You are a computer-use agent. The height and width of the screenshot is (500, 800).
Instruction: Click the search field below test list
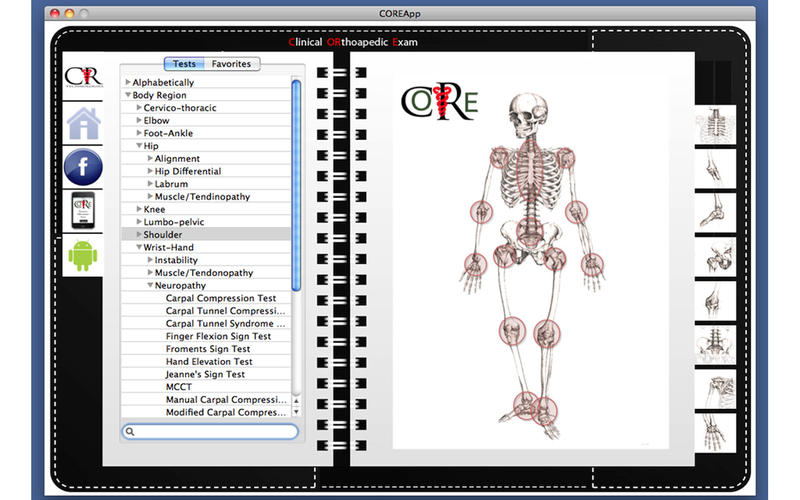(210, 432)
